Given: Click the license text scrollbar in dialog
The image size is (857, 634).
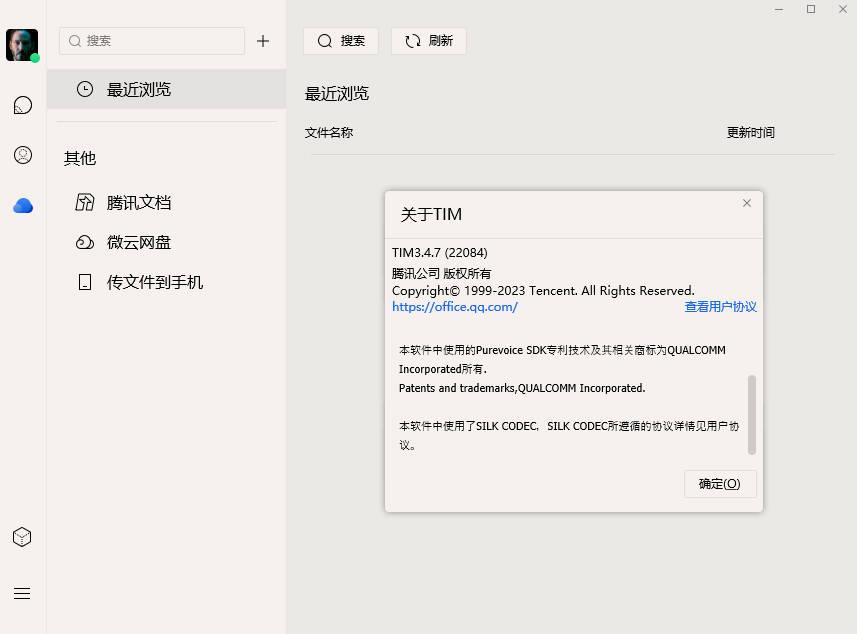Looking at the screenshot, I should tap(752, 415).
